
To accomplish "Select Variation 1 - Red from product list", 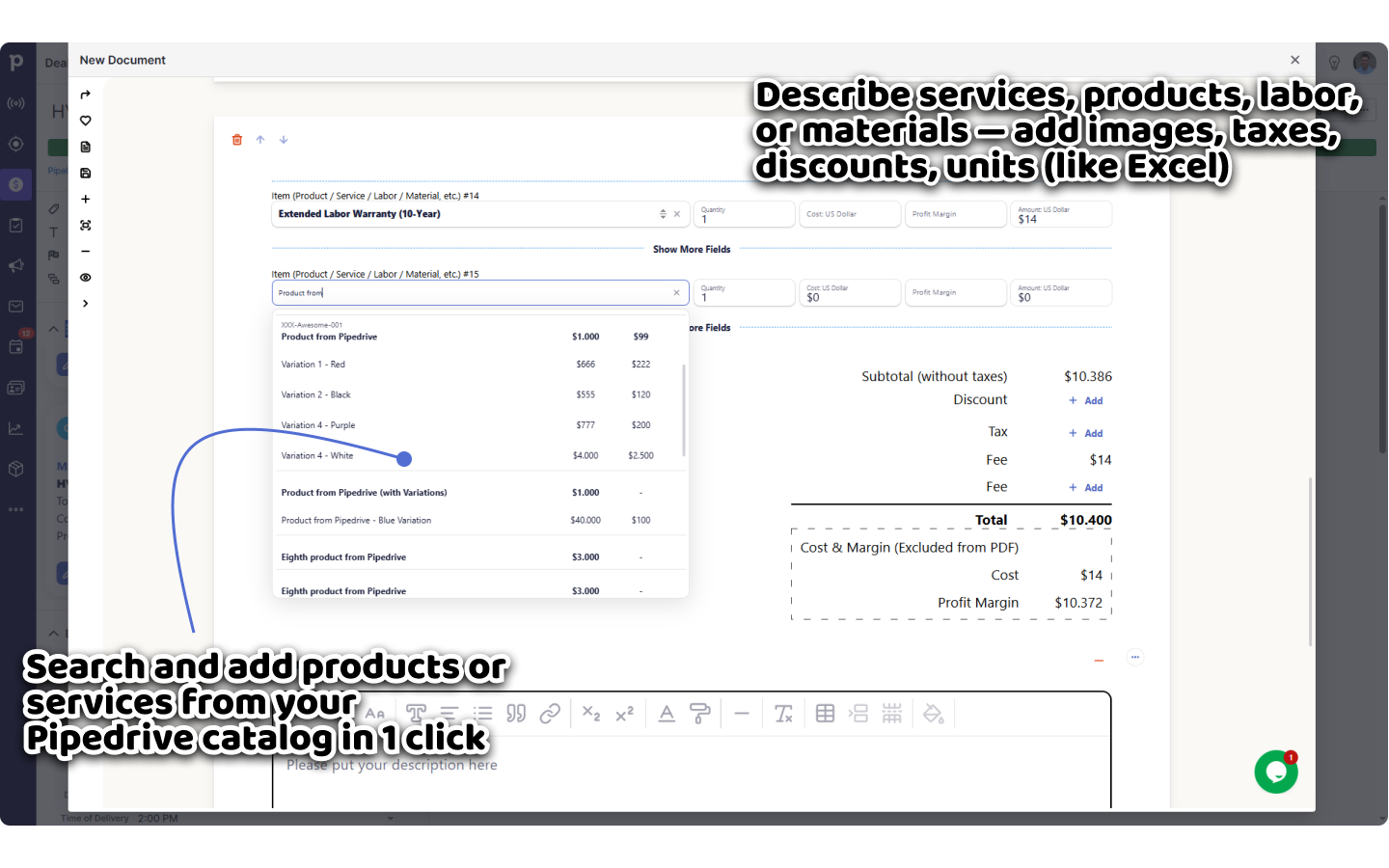I will pyautogui.click(x=313, y=365).
